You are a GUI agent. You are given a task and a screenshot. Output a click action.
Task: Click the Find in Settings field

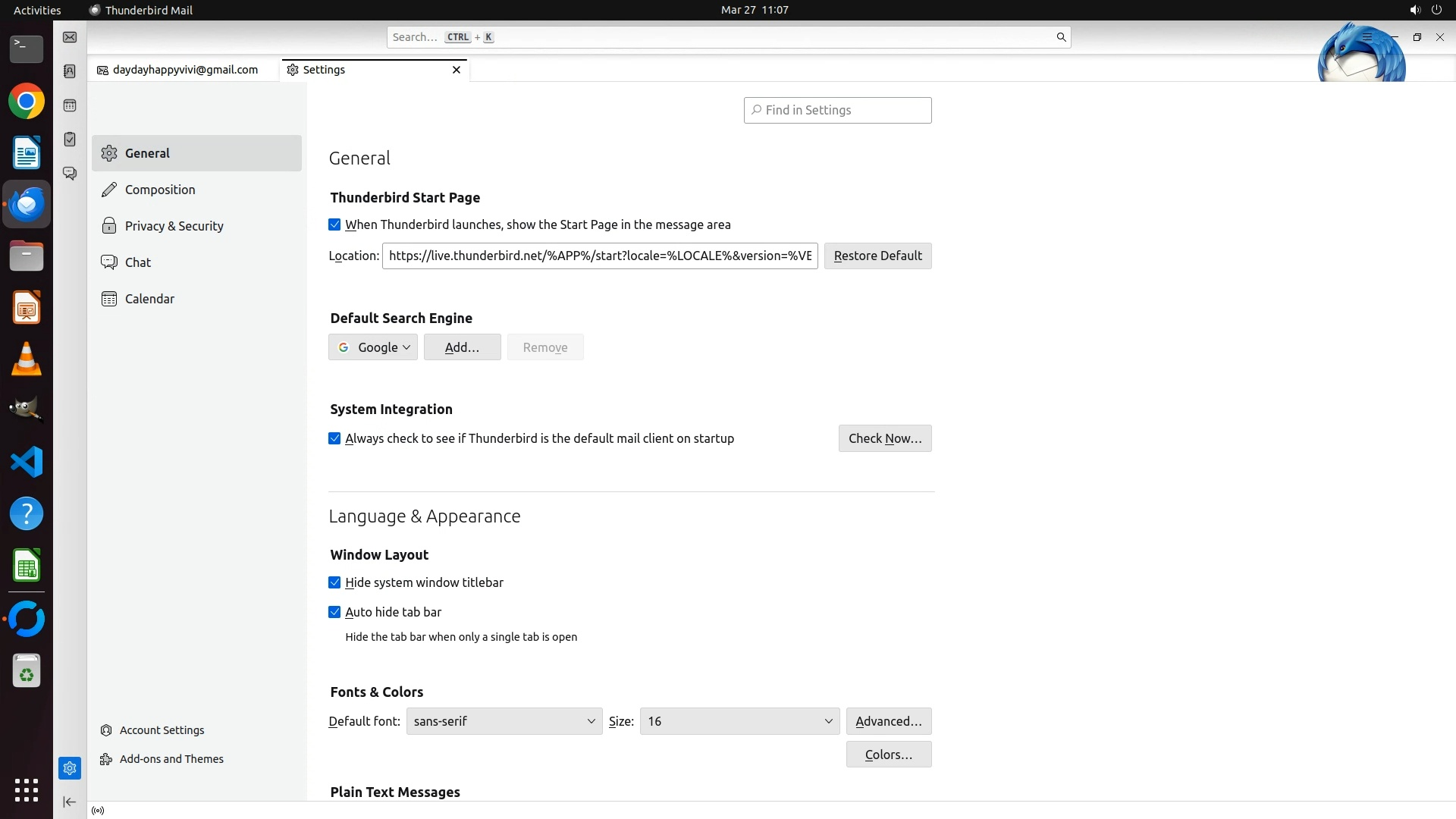(837, 110)
